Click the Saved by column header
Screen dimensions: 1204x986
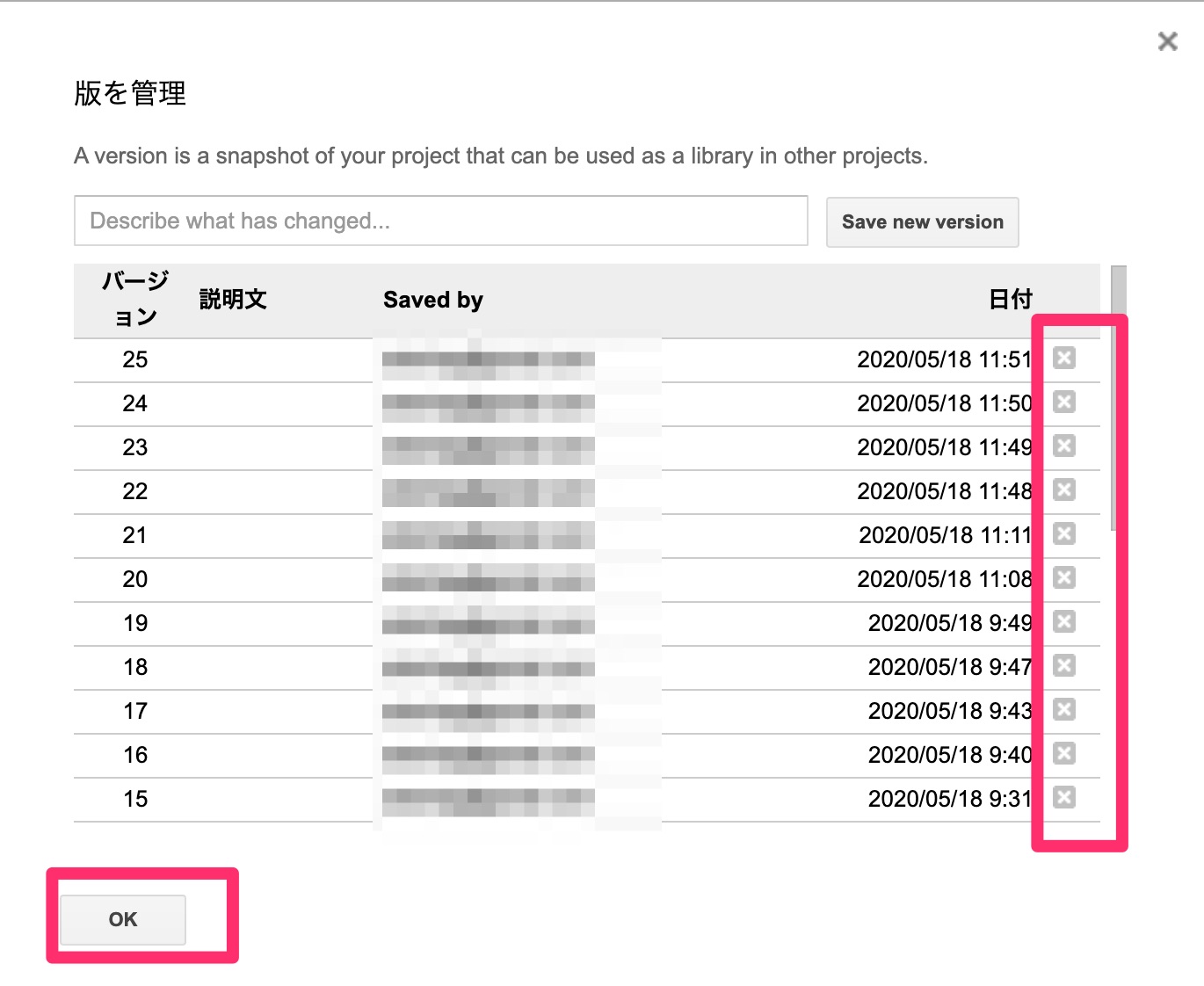[x=433, y=300]
